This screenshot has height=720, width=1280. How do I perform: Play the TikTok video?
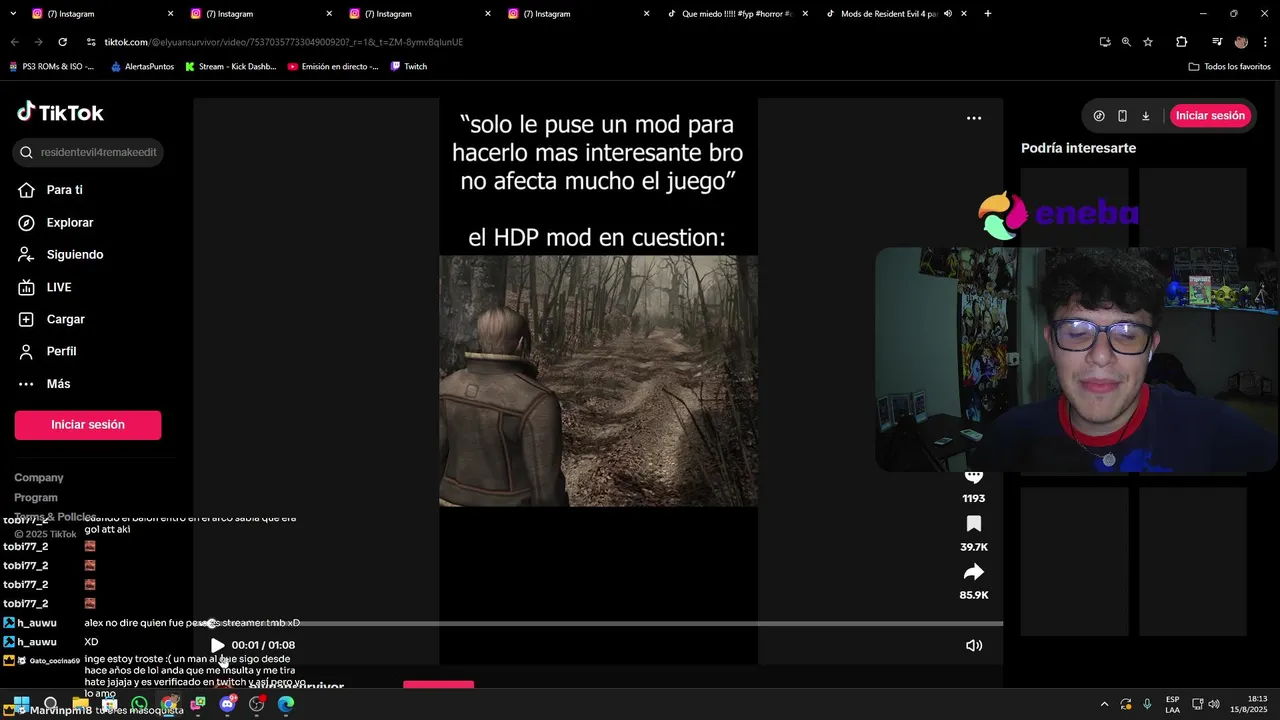217,645
